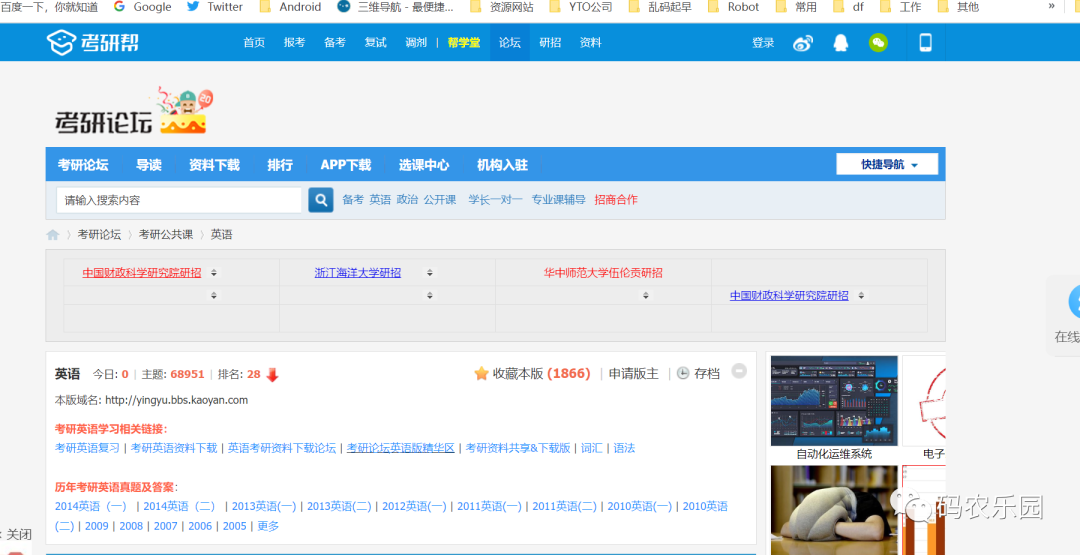
Task: Open the YTO公司 bookmarks folder
Action: [581, 7]
